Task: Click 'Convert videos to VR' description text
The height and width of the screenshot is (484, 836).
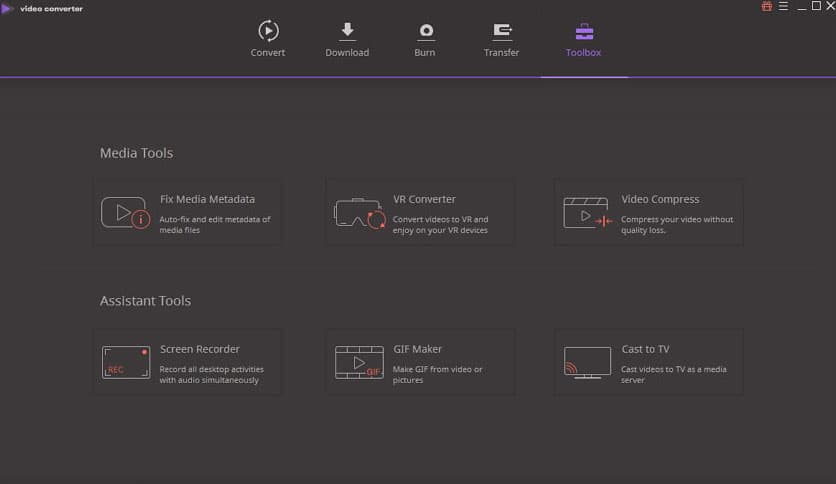Action: tap(440, 224)
